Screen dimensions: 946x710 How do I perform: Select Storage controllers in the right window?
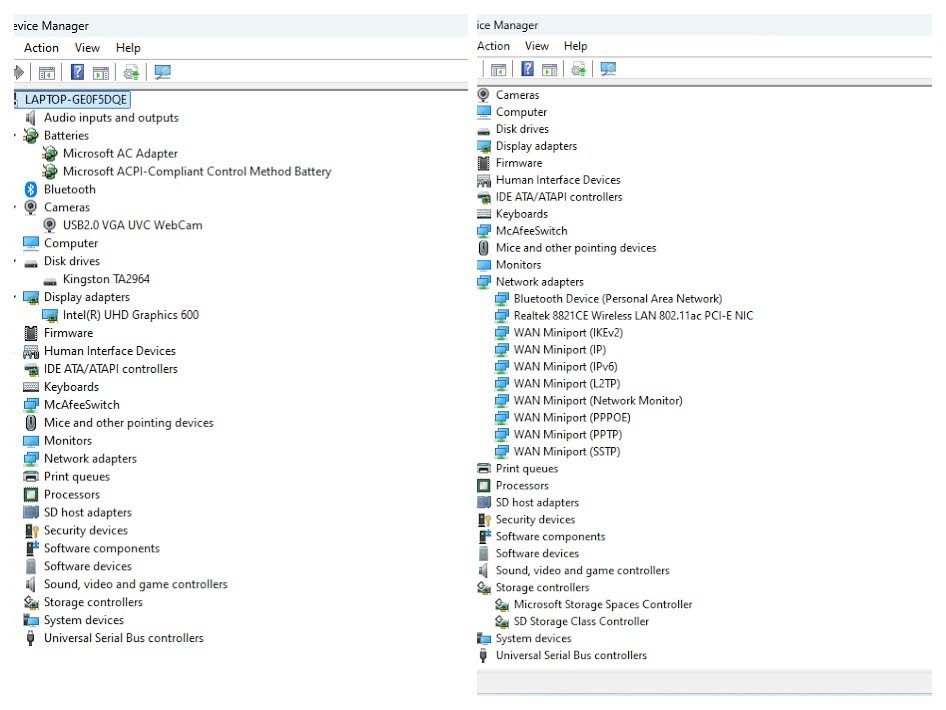pos(542,587)
